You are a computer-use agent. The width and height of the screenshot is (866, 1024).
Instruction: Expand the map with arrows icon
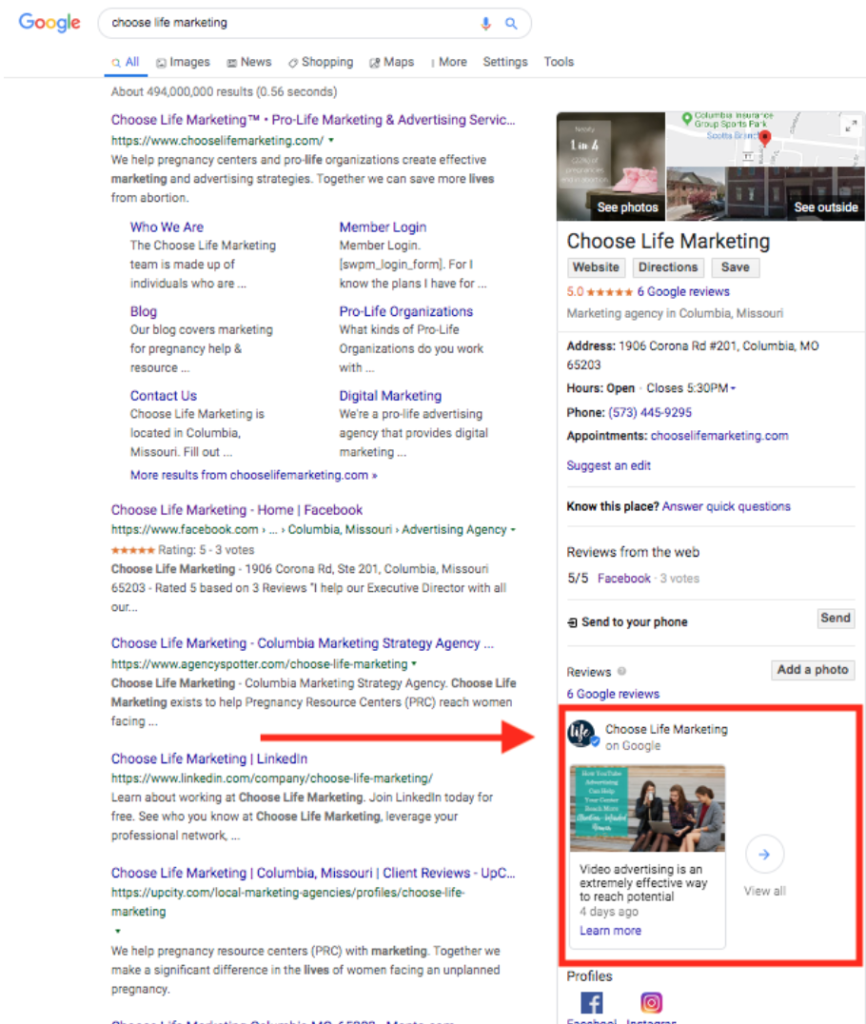(x=850, y=126)
